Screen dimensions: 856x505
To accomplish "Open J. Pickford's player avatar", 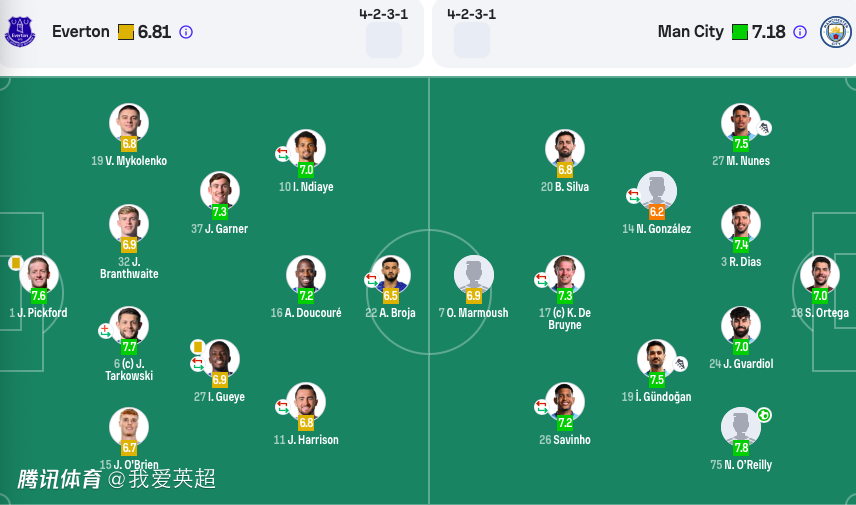I will click(39, 274).
